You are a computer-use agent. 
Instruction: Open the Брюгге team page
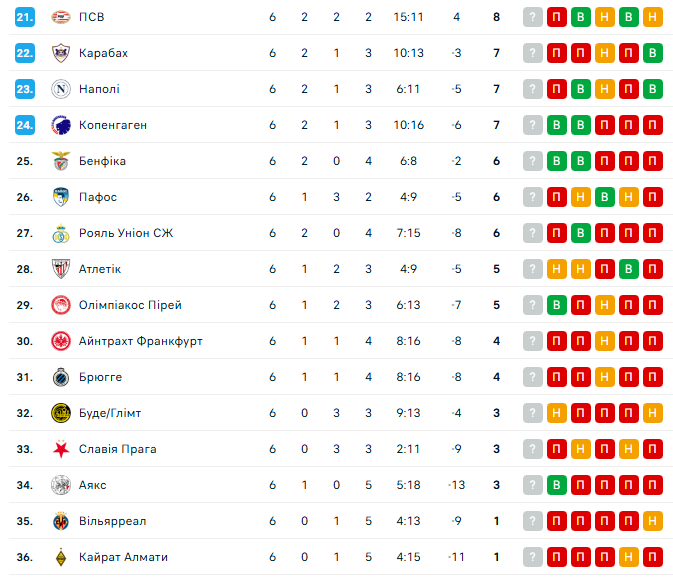(100, 377)
